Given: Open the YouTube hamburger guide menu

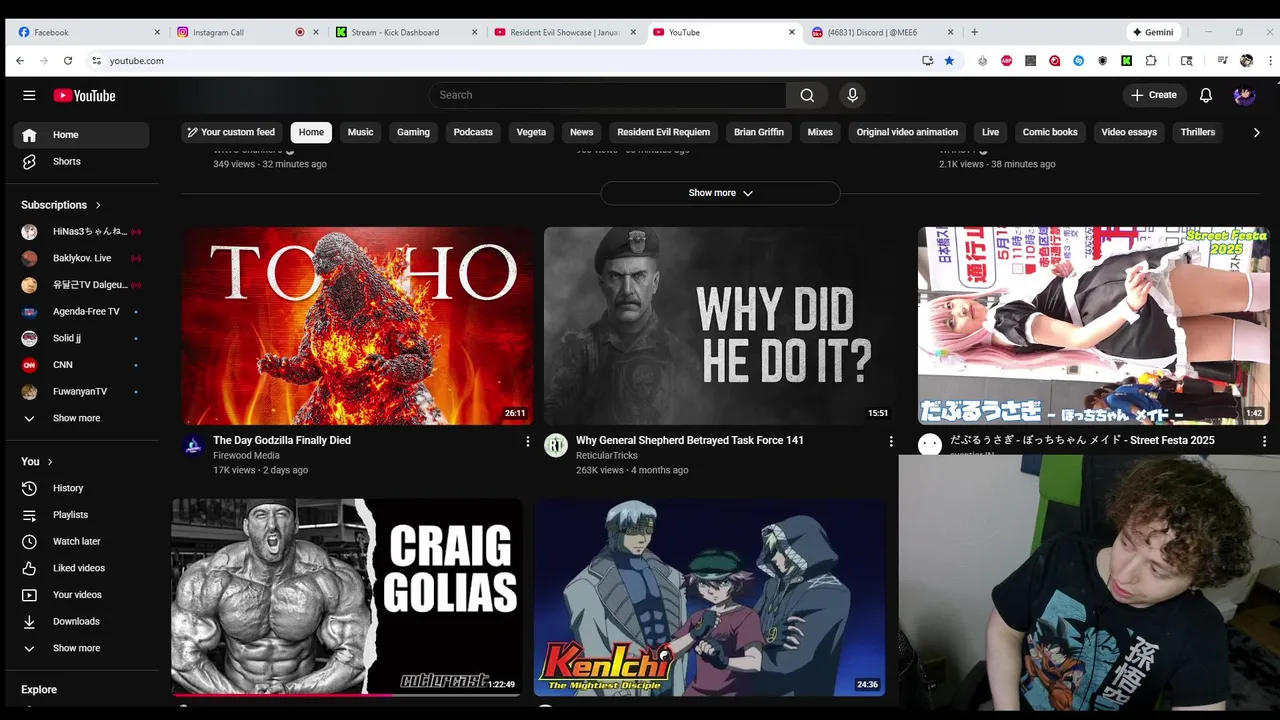Looking at the screenshot, I should (x=29, y=95).
